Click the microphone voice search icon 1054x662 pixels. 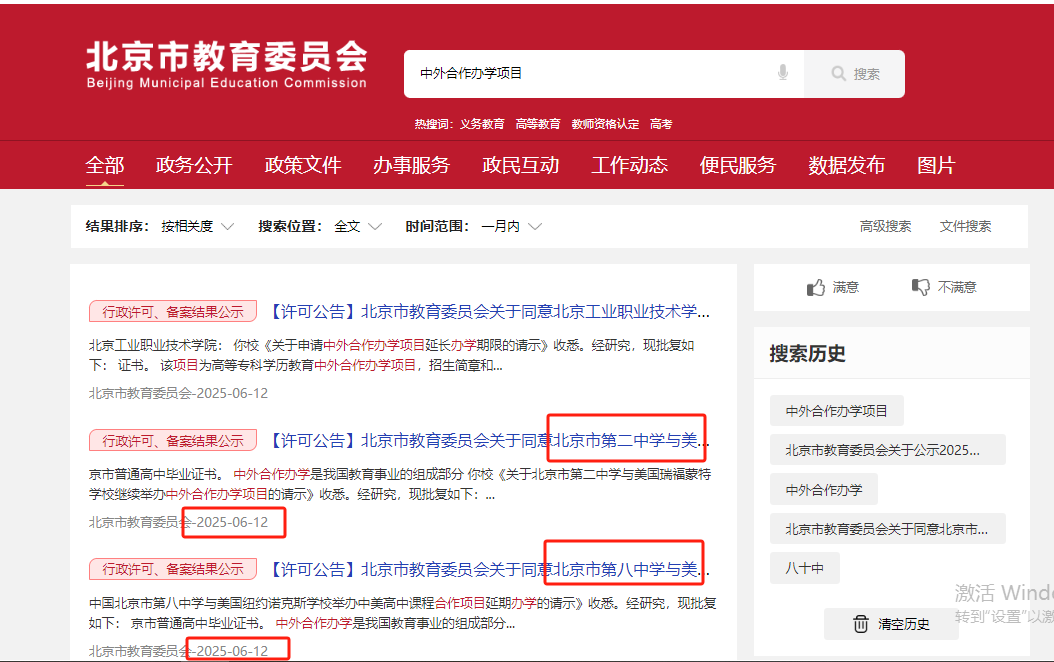pyautogui.click(x=782, y=73)
